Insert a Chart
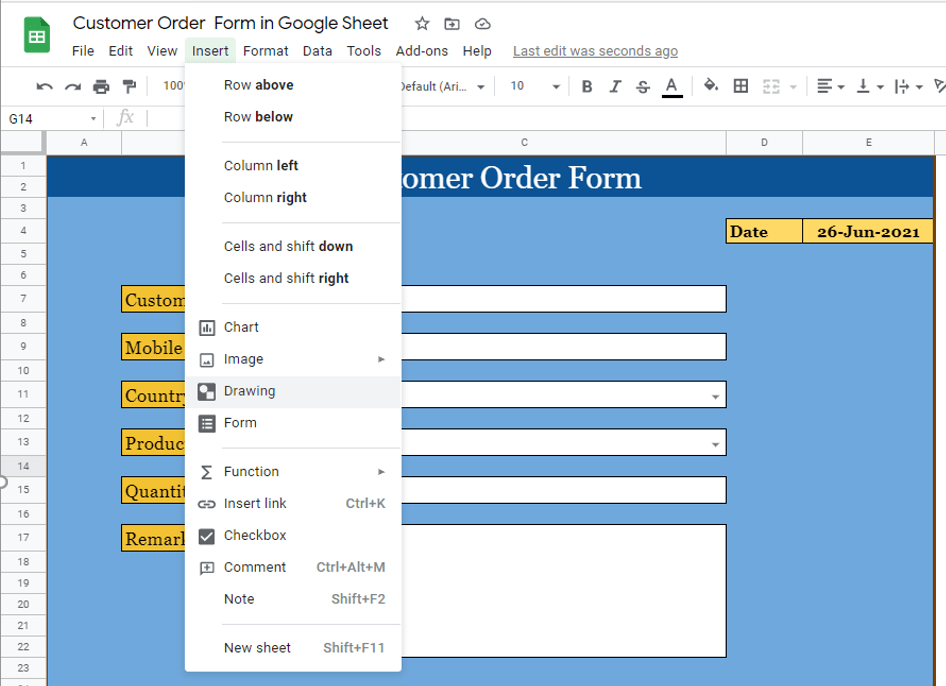This screenshot has width=946, height=686. (x=293, y=328)
